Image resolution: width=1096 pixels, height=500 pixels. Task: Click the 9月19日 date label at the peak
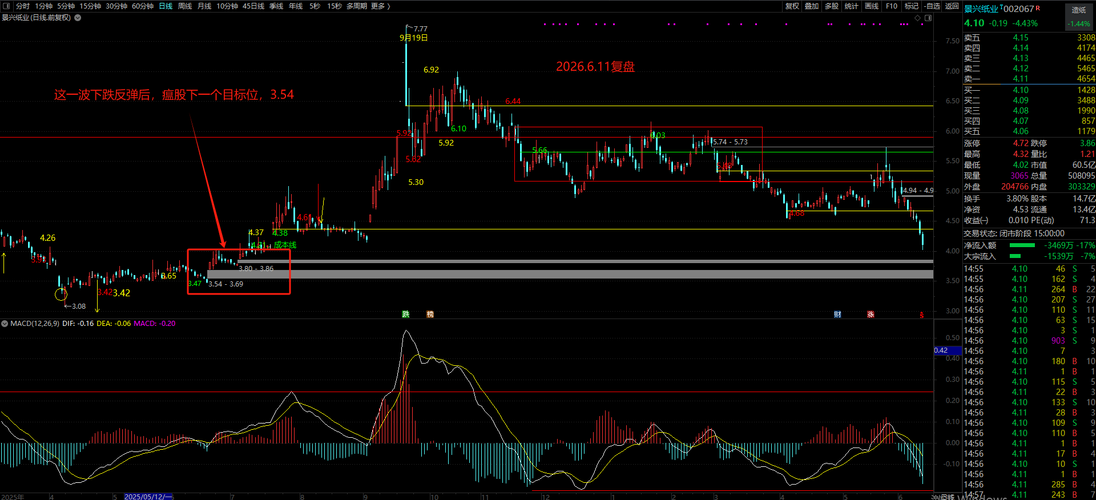(x=413, y=38)
